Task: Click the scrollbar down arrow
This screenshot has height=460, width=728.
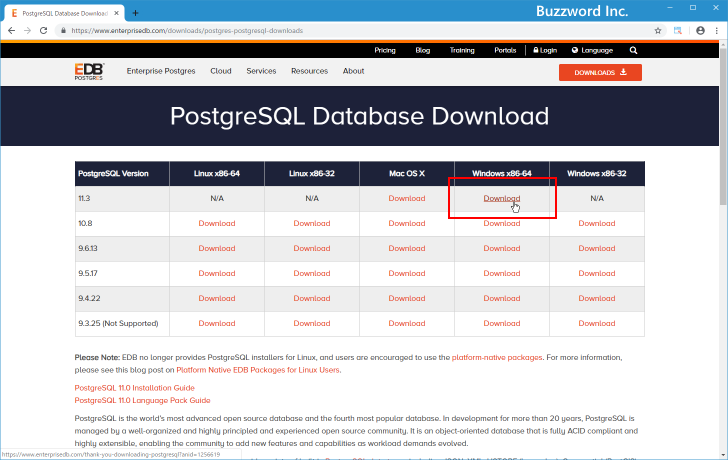Action: click(x=723, y=455)
